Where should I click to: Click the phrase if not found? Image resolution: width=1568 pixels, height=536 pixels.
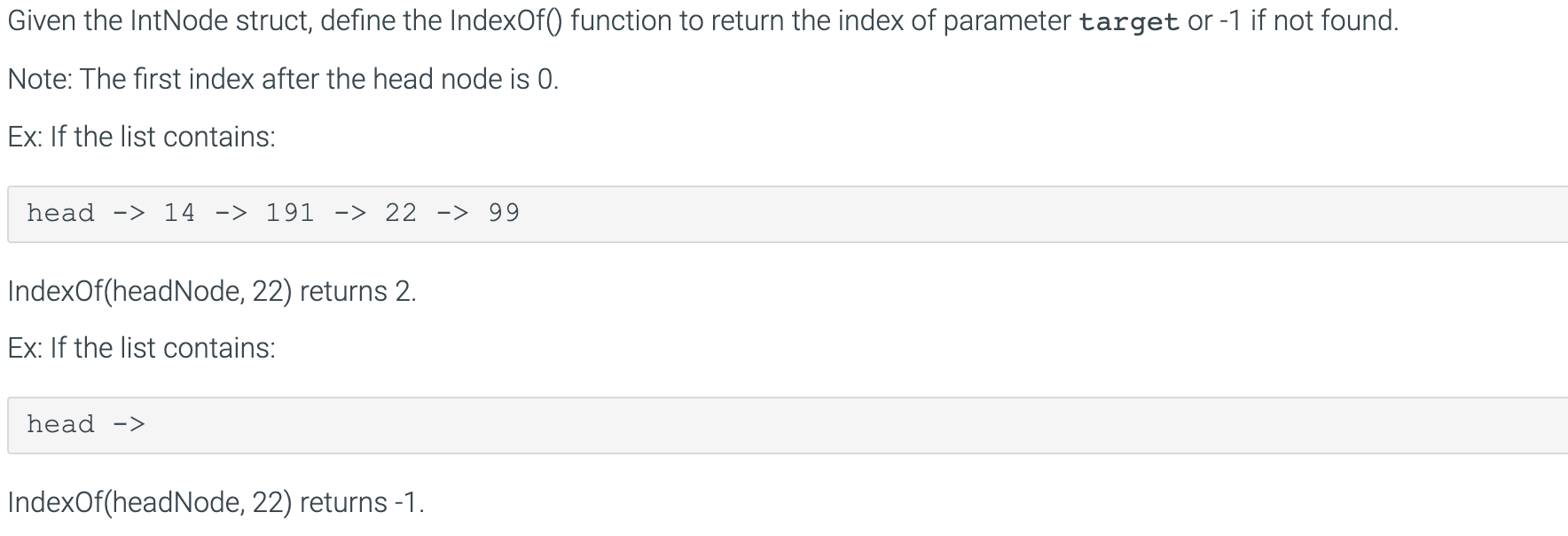coord(1324,20)
